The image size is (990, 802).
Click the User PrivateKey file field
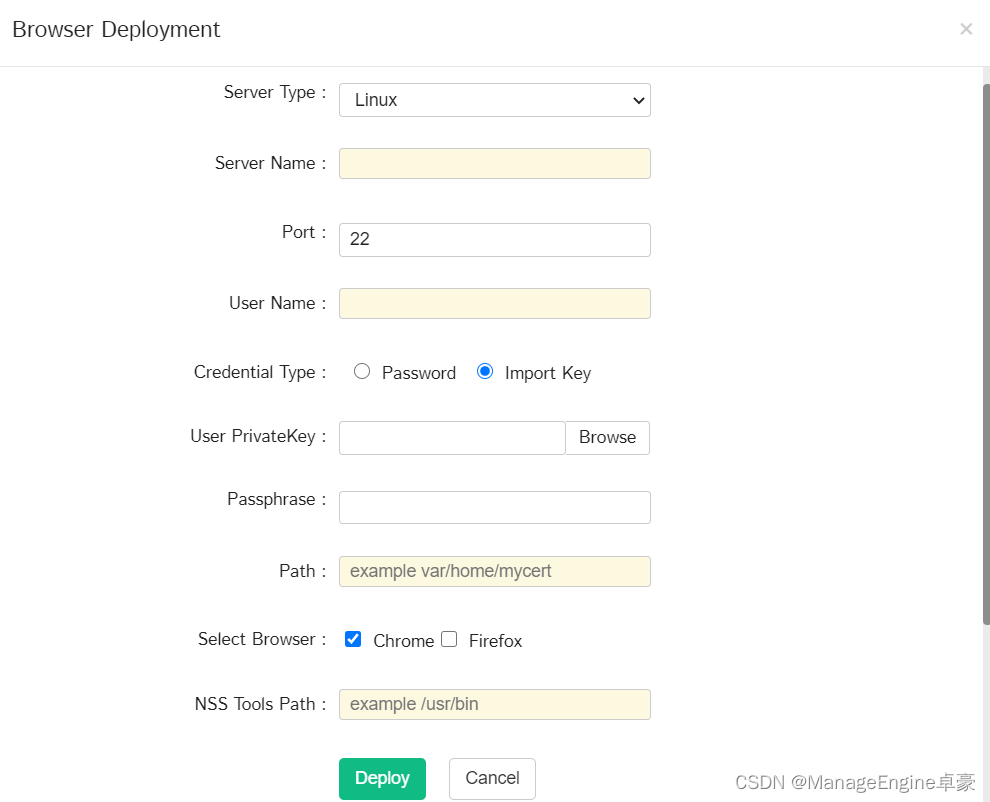point(452,438)
